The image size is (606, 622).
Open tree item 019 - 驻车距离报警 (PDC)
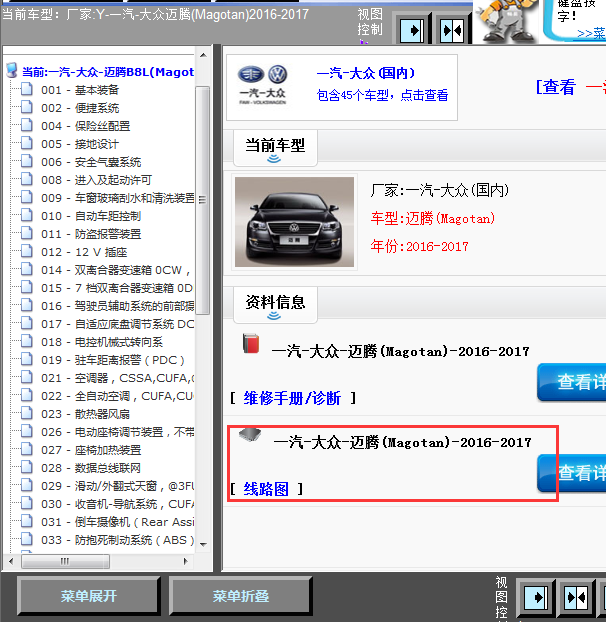113,360
